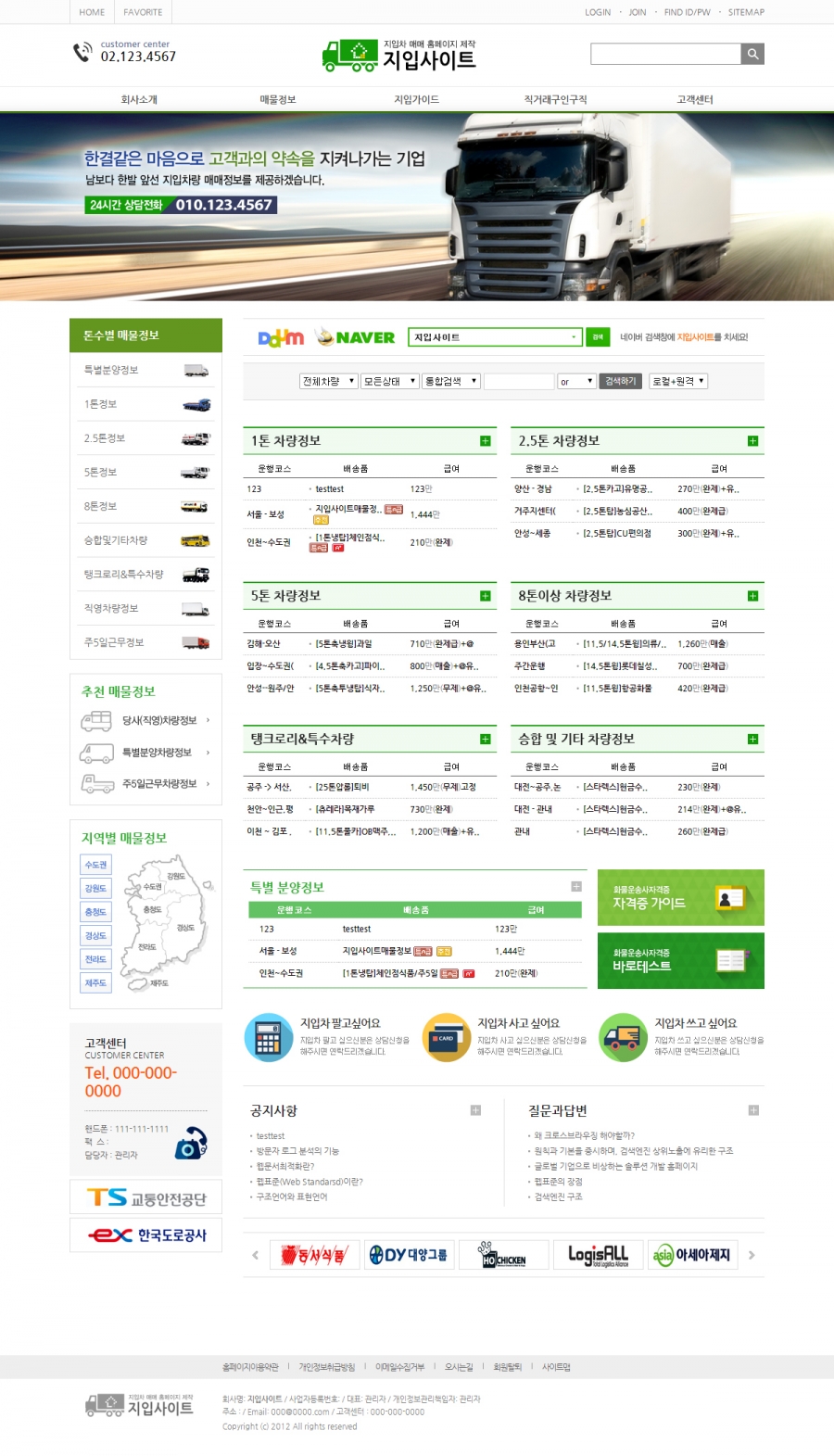834x1456 pixels.
Task: Click the 지입차 팔고싶어요 calculator icon
Action: (268, 1037)
